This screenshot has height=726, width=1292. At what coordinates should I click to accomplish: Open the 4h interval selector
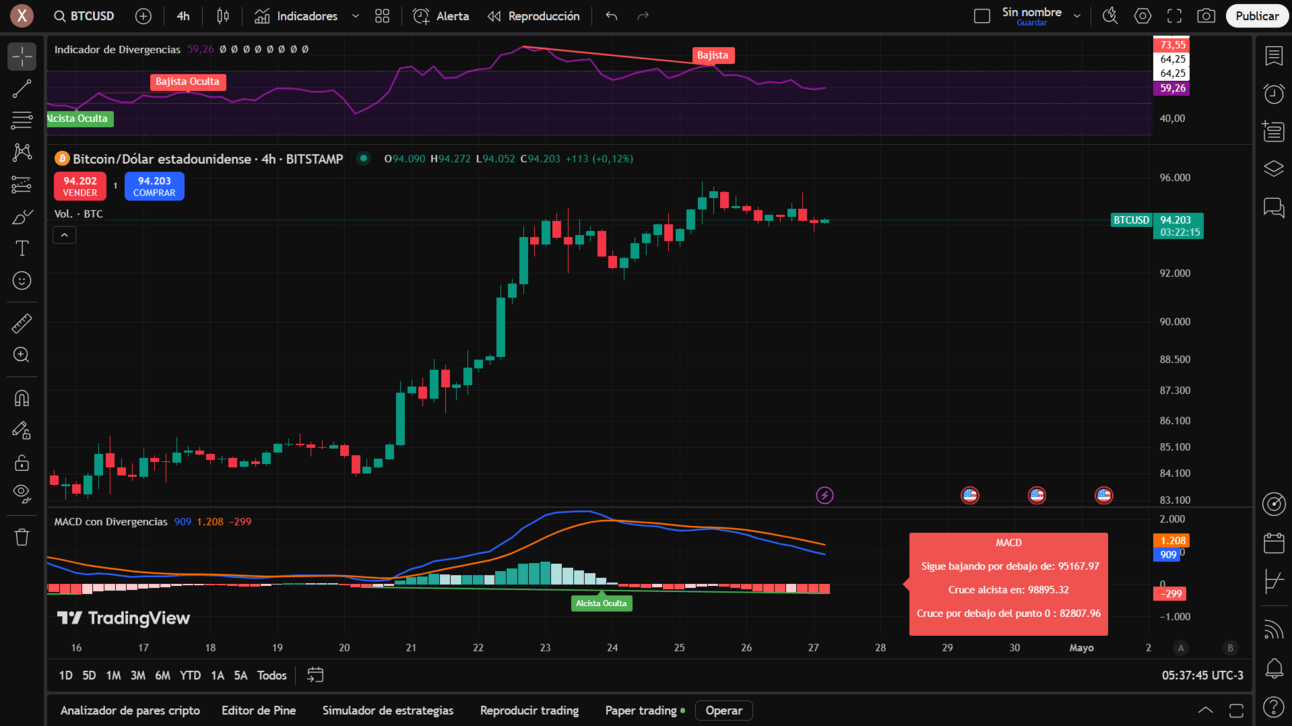[x=183, y=16]
